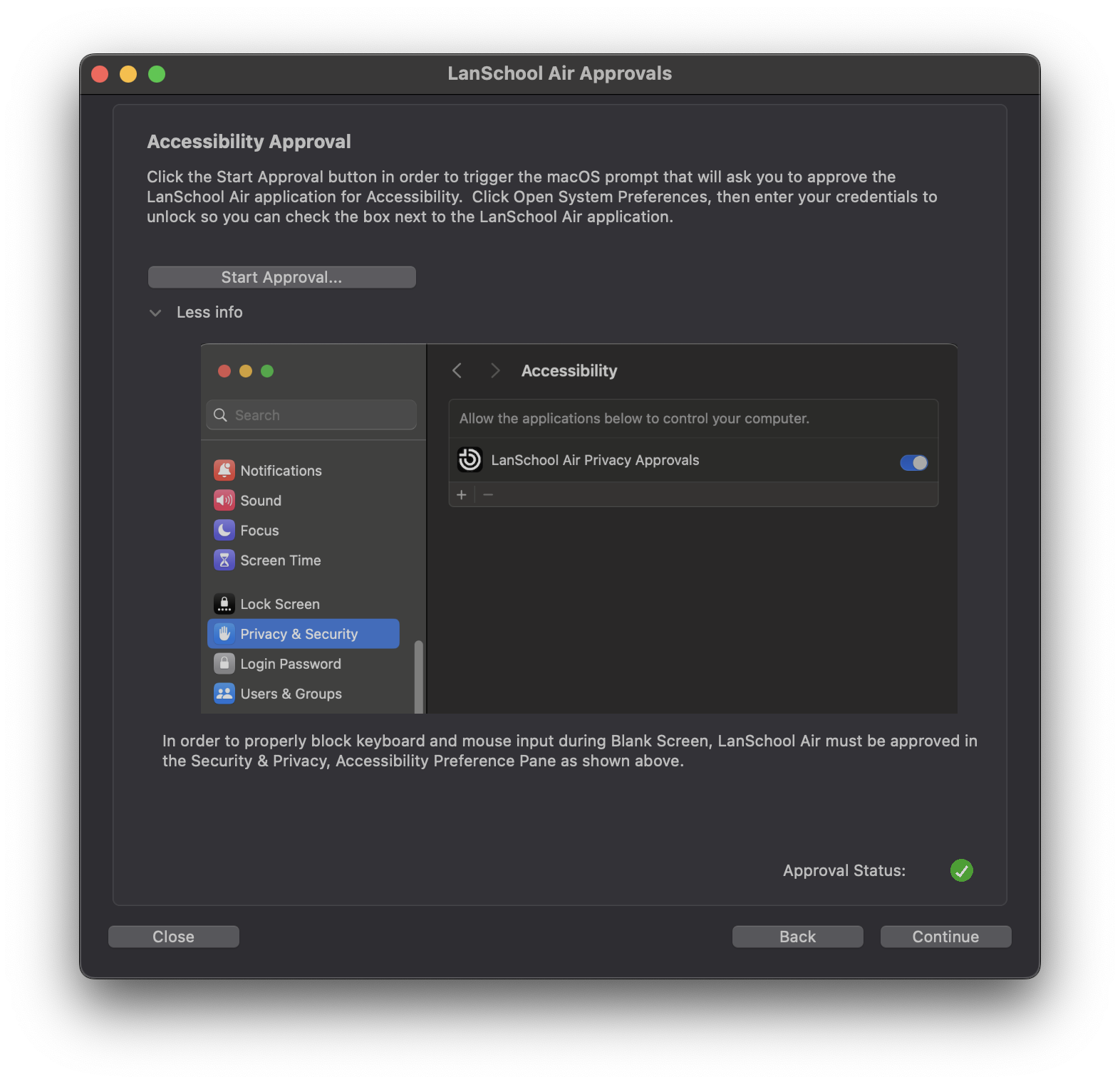The image size is (1120, 1084).
Task: Click yellow minimize dot in preview image
Action: (x=246, y=371)
